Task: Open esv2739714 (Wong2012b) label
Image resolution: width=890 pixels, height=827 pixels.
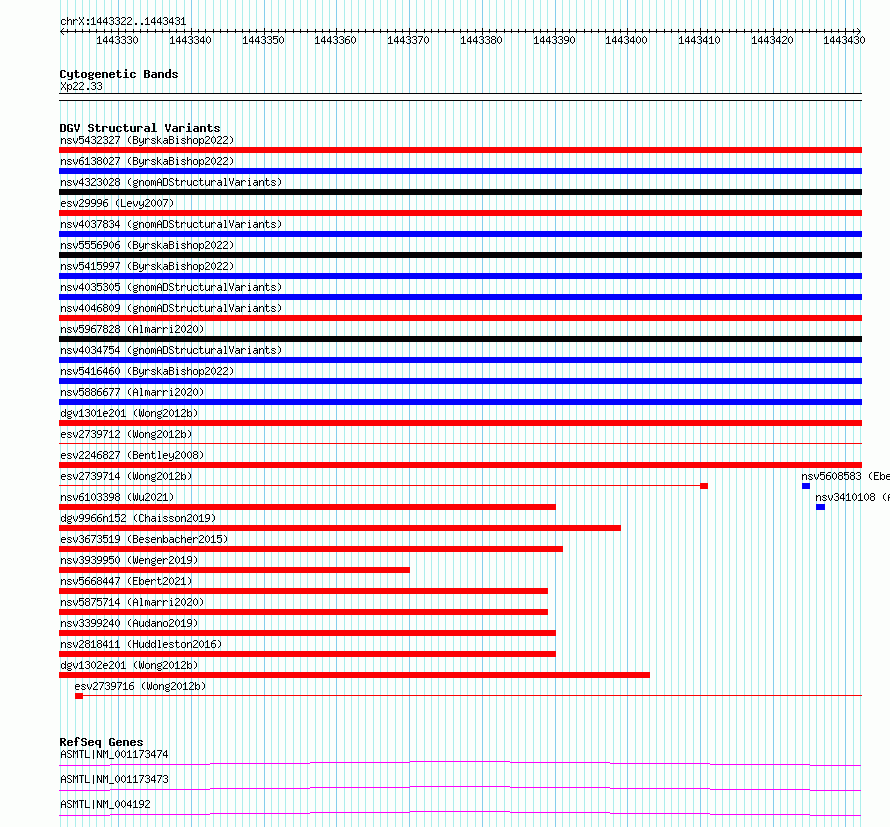Action: (126, 476)
